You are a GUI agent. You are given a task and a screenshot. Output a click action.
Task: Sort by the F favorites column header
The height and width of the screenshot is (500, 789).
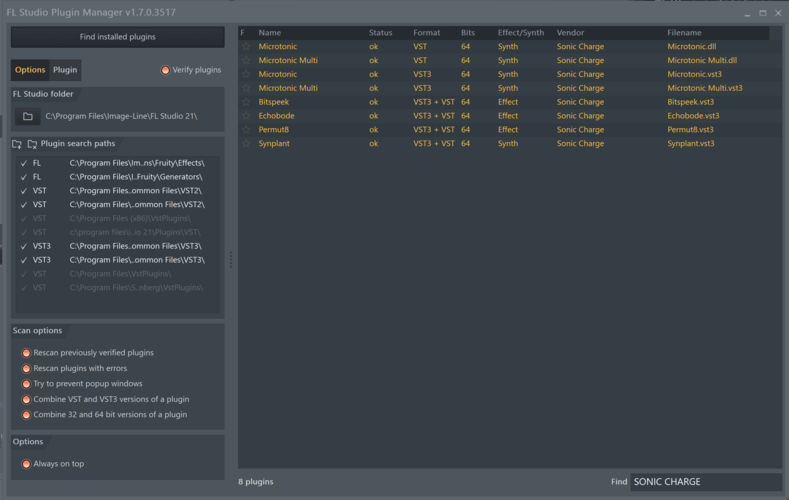click(243, 33)
